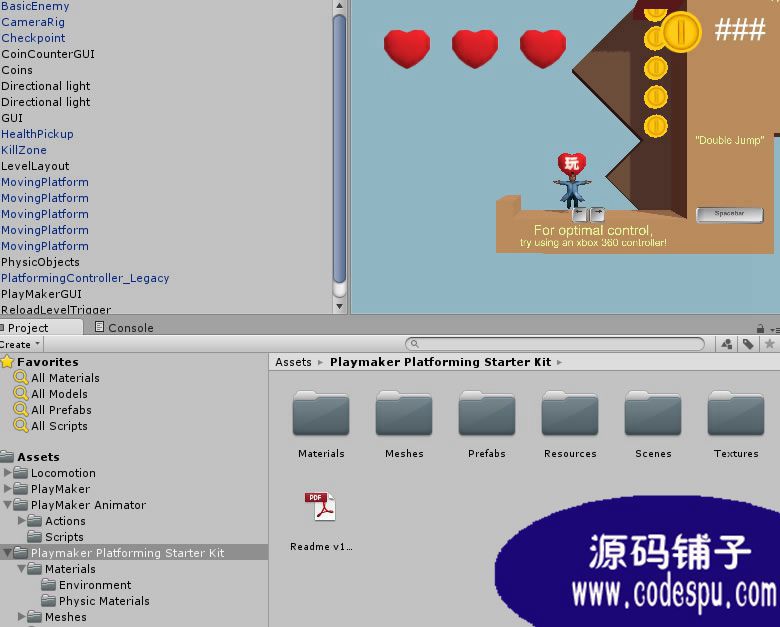Click the Save Search star icon
Screen dimensions: 780x627
coord(770,344)
